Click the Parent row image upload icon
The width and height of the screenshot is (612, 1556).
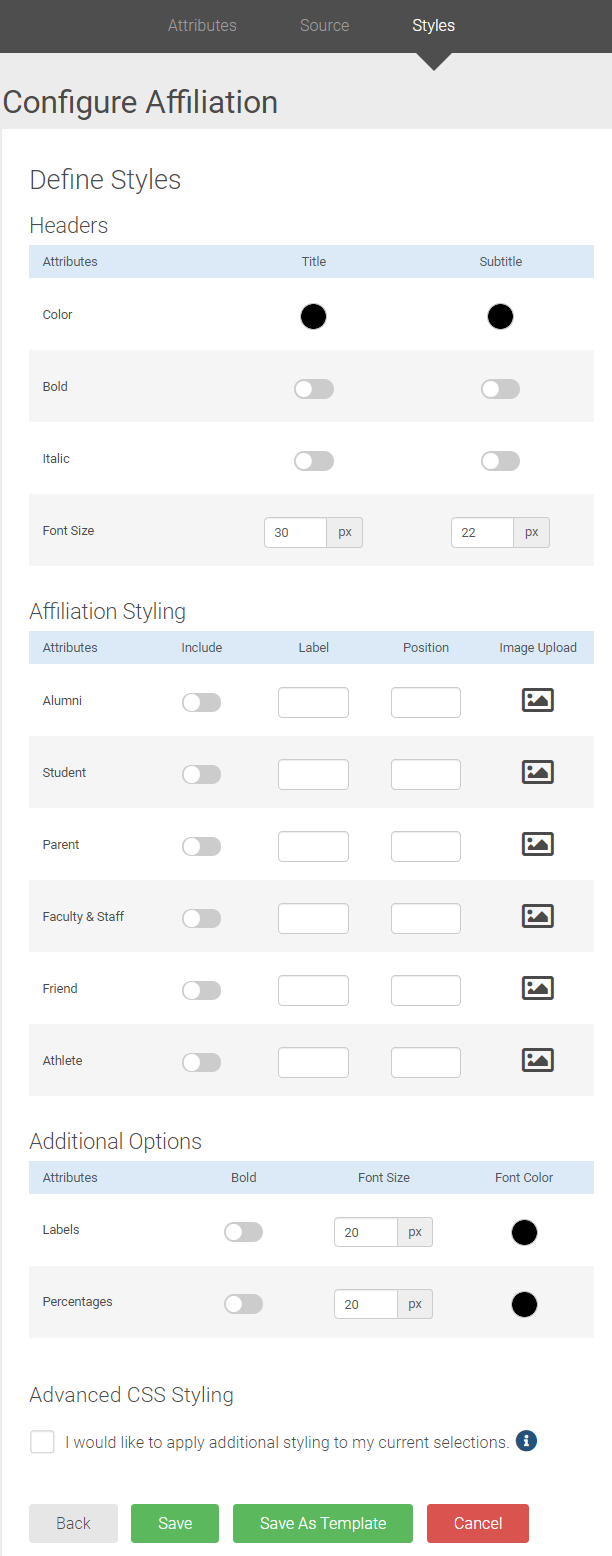pos(537,844)
